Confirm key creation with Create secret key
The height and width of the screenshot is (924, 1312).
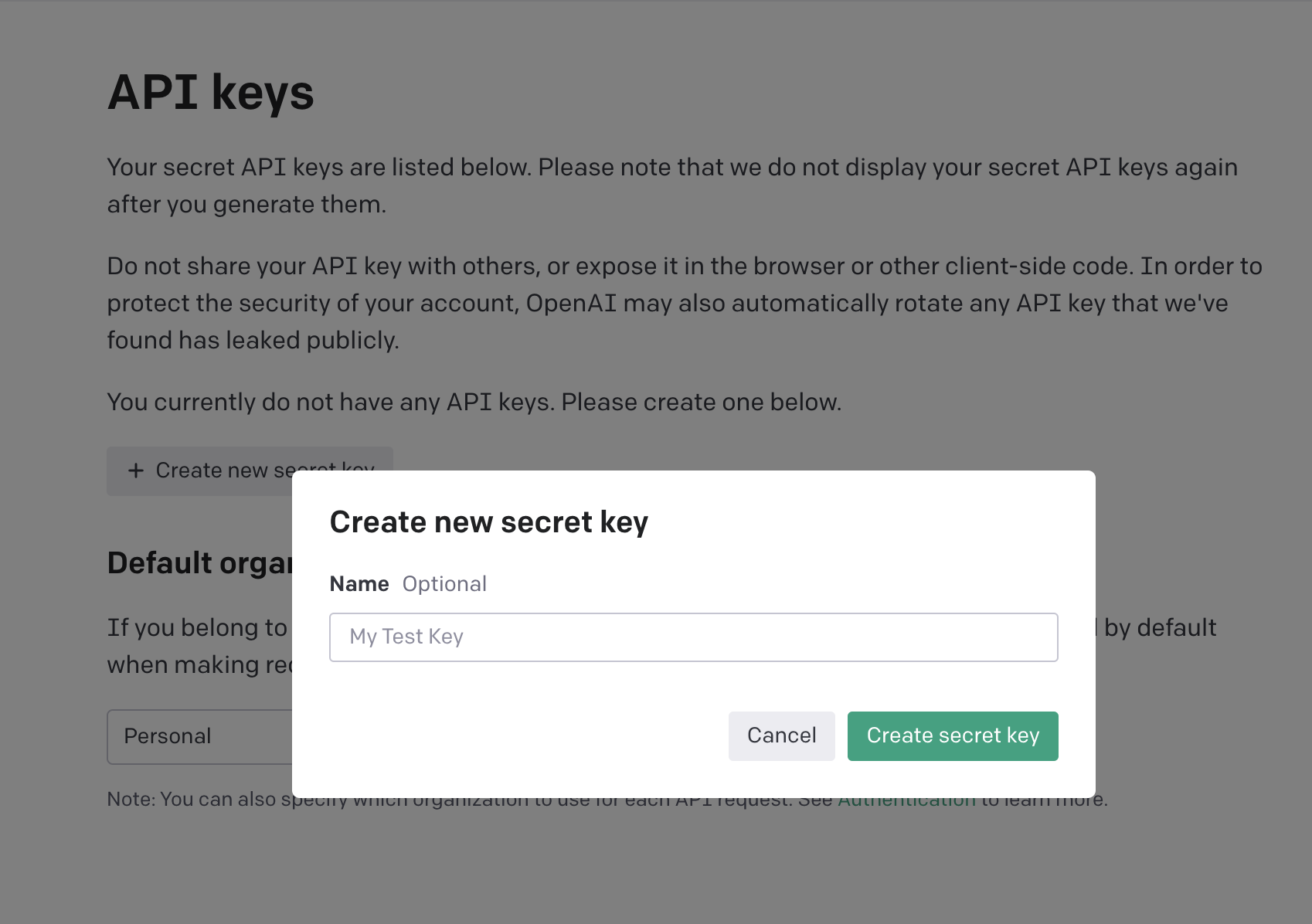point(952,735)
